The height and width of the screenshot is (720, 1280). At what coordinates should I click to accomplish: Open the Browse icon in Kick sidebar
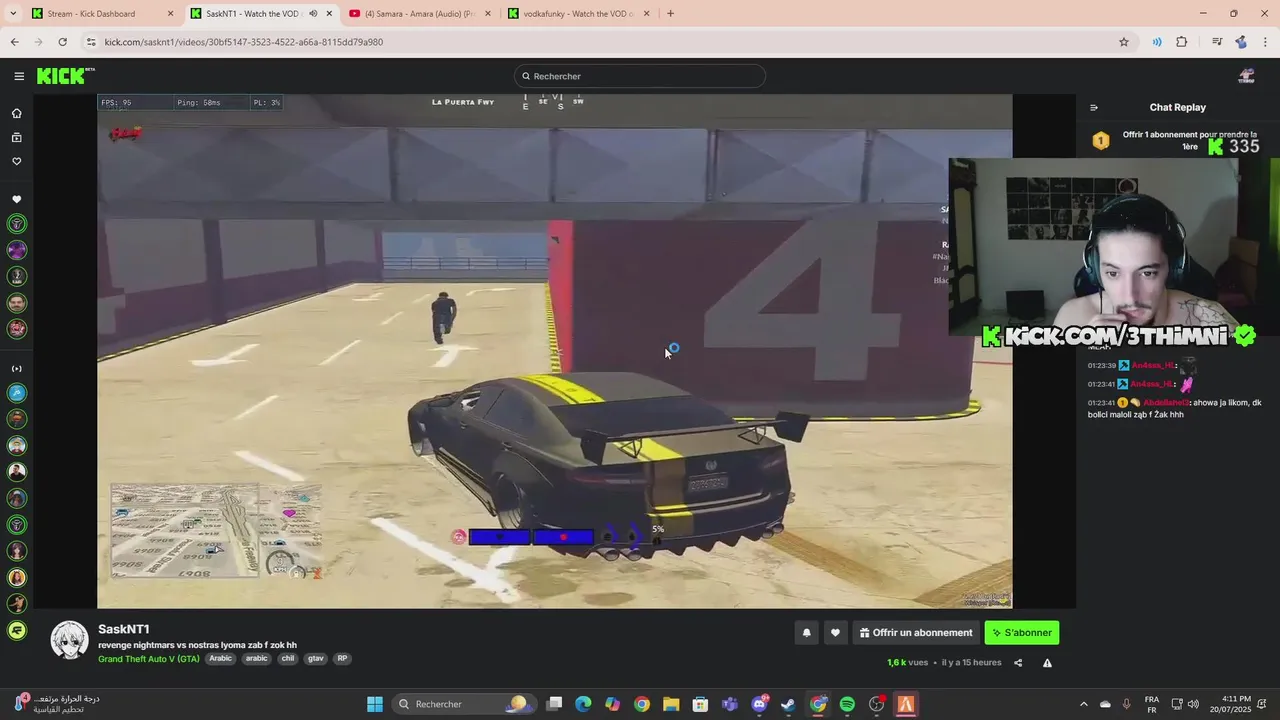click(x=17, y=137)
